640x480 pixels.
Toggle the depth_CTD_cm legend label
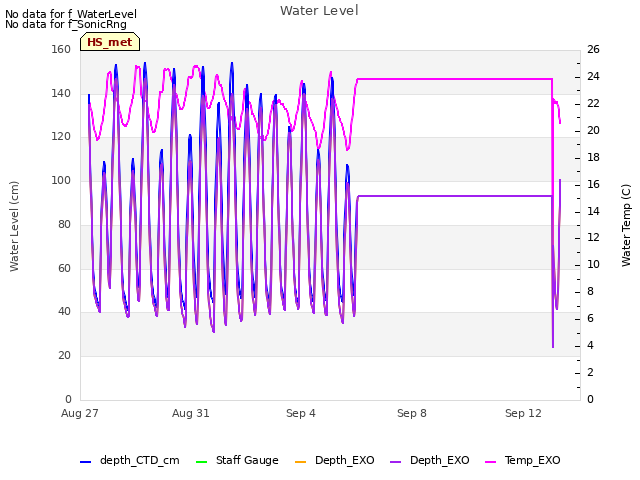(140, 460)
